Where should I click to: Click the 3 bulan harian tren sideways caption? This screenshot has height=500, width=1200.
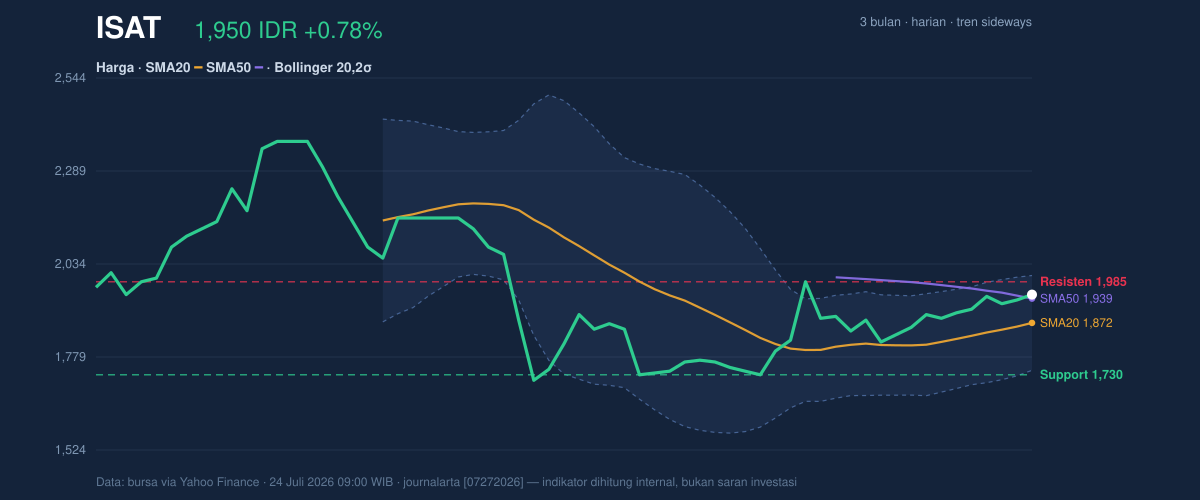point(946,22)
